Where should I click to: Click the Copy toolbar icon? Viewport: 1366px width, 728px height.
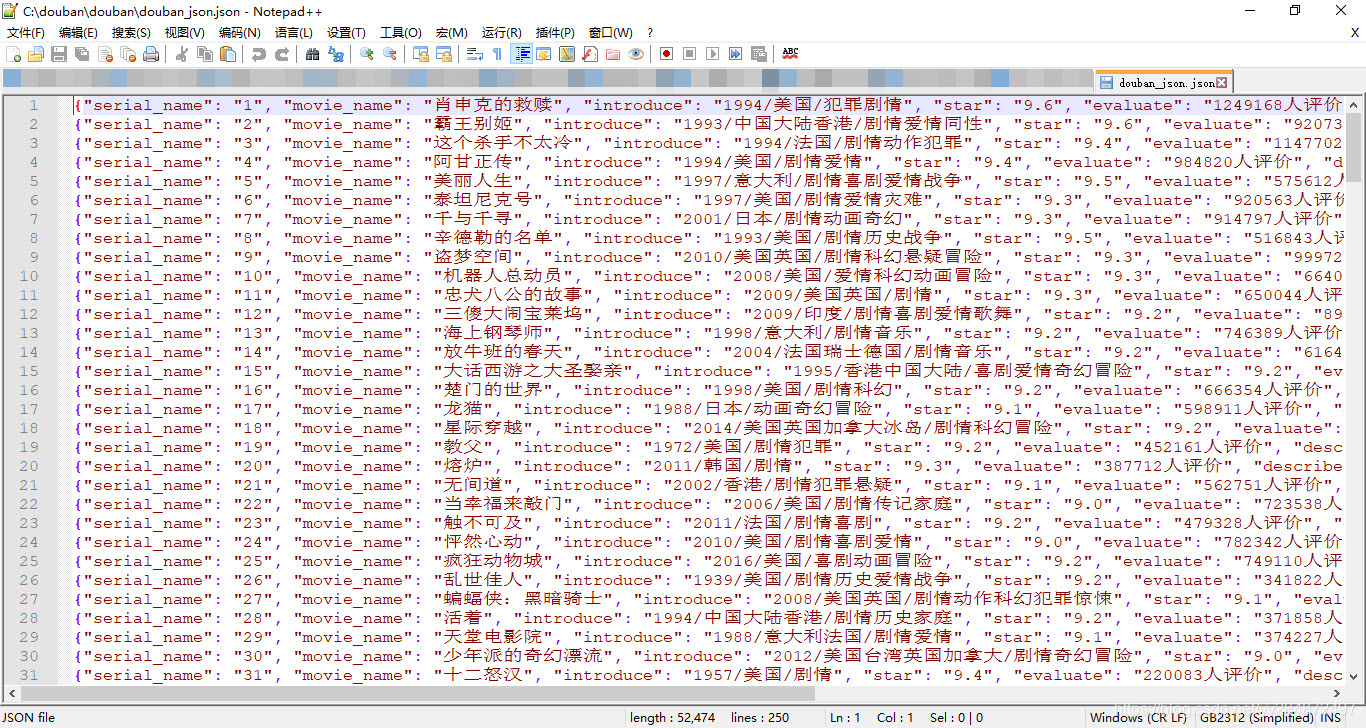[x=205, y=54]
